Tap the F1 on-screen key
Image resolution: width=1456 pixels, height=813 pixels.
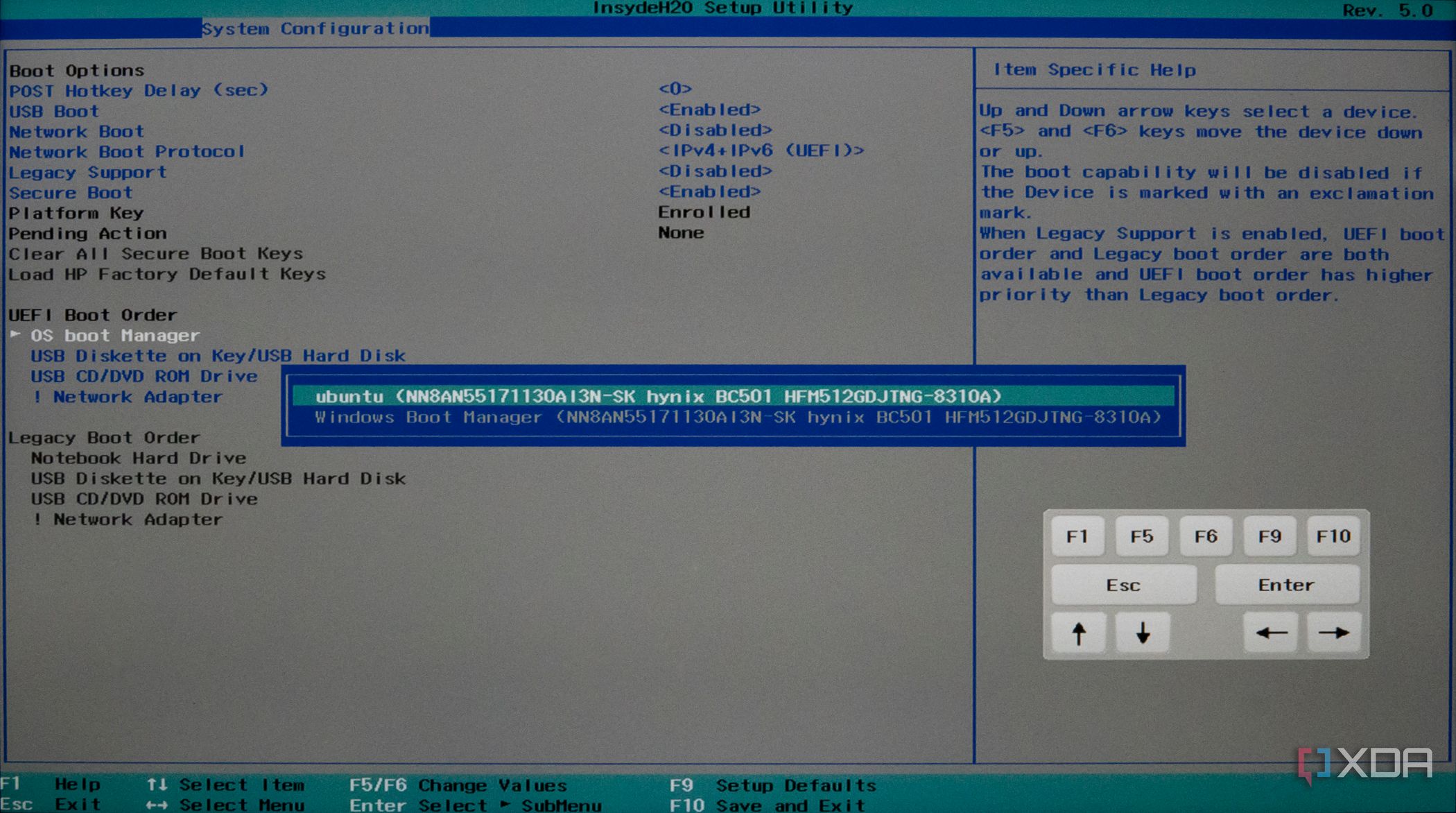[1077, 536]
